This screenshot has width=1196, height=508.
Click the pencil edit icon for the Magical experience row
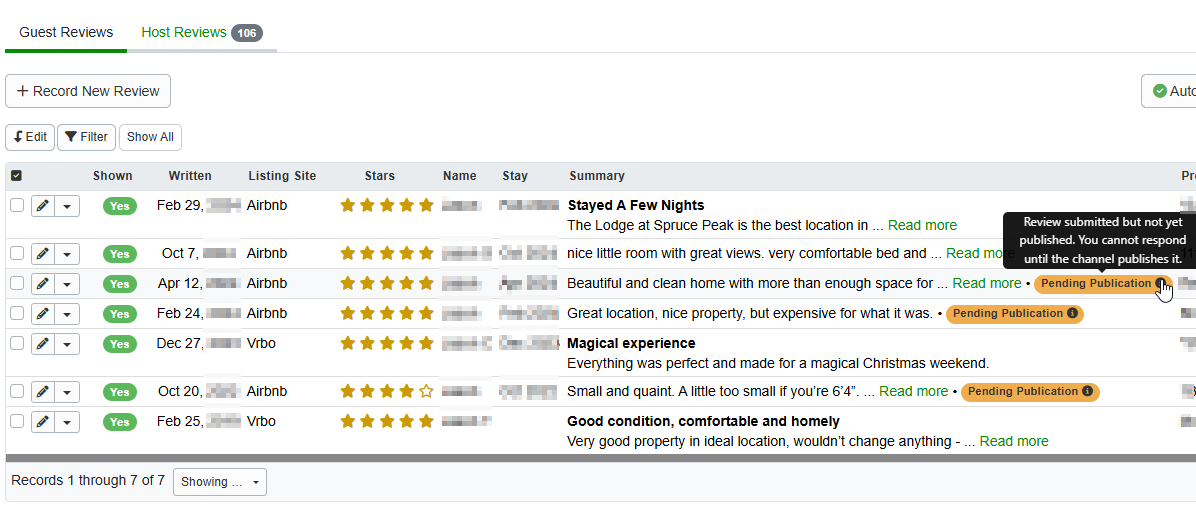click(x=42, y=343)
